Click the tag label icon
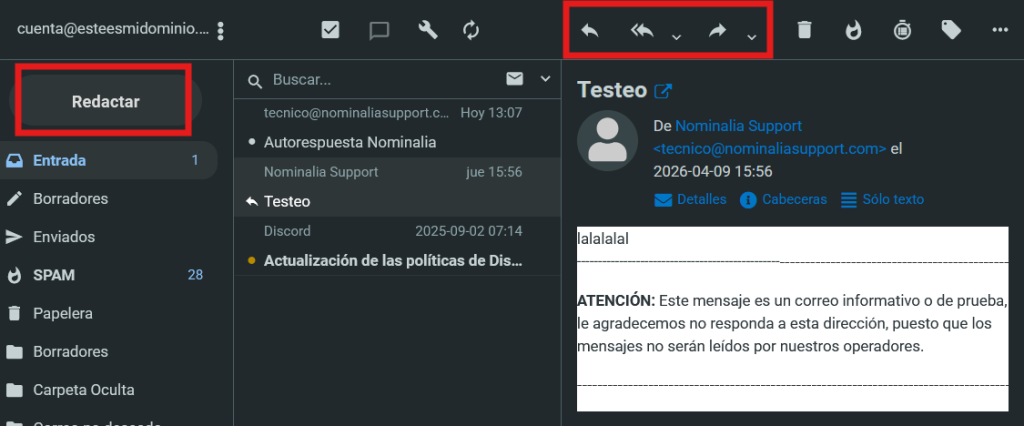Screen dimensions: 1024x426 tap(951, 30)
